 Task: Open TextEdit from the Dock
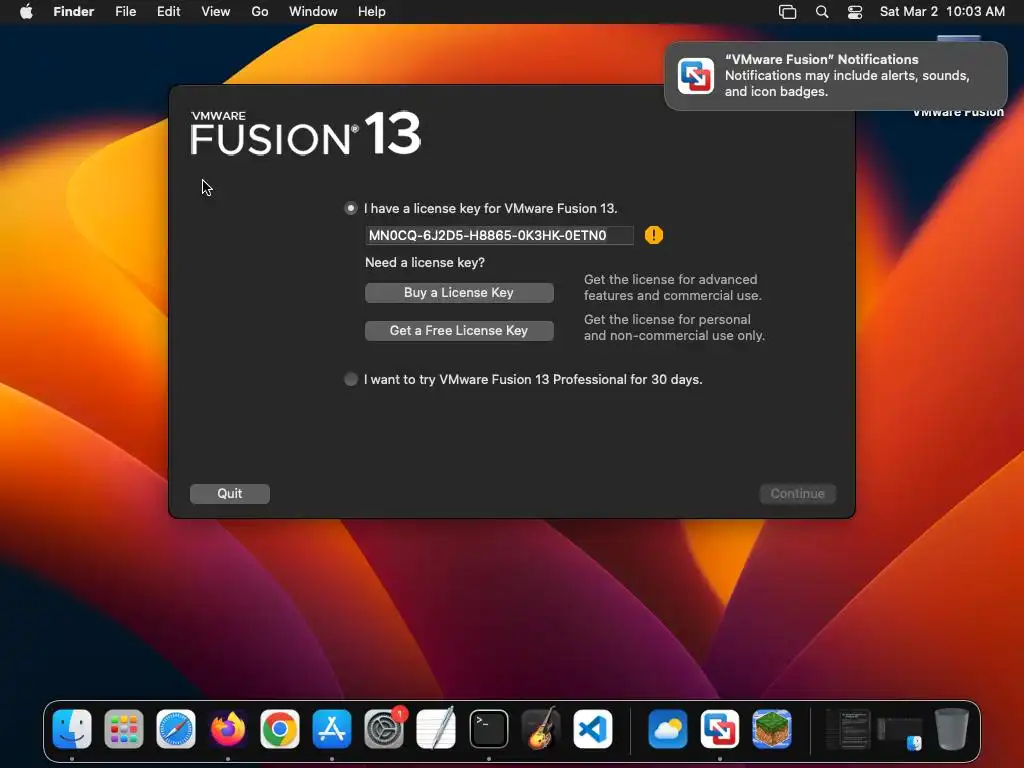pyautogui.click(x=436, y=729)
